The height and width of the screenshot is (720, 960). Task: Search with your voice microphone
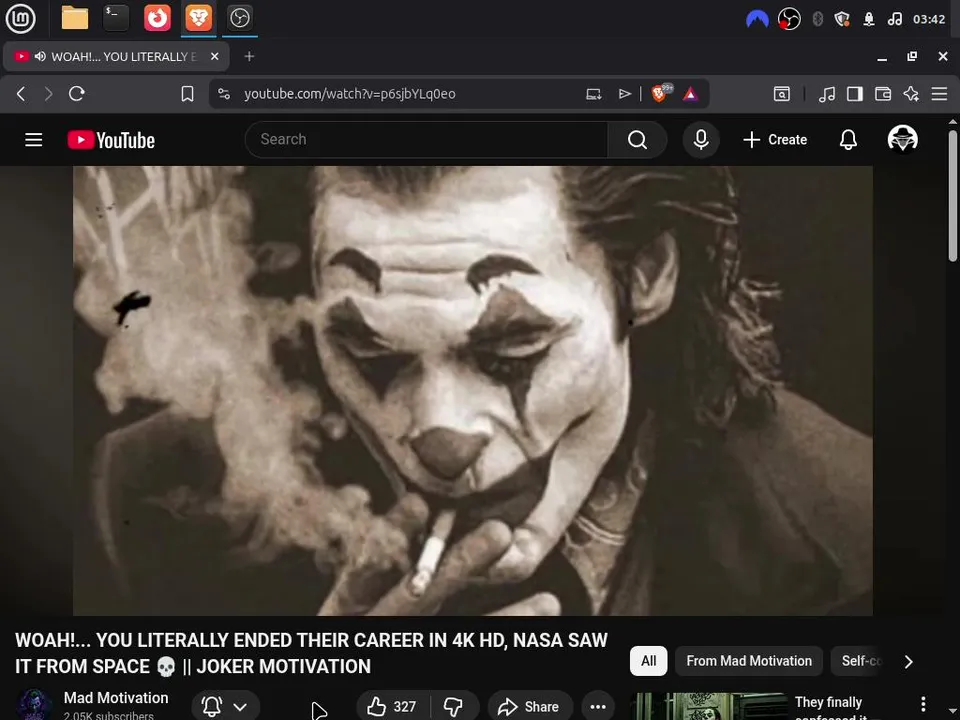701,140
